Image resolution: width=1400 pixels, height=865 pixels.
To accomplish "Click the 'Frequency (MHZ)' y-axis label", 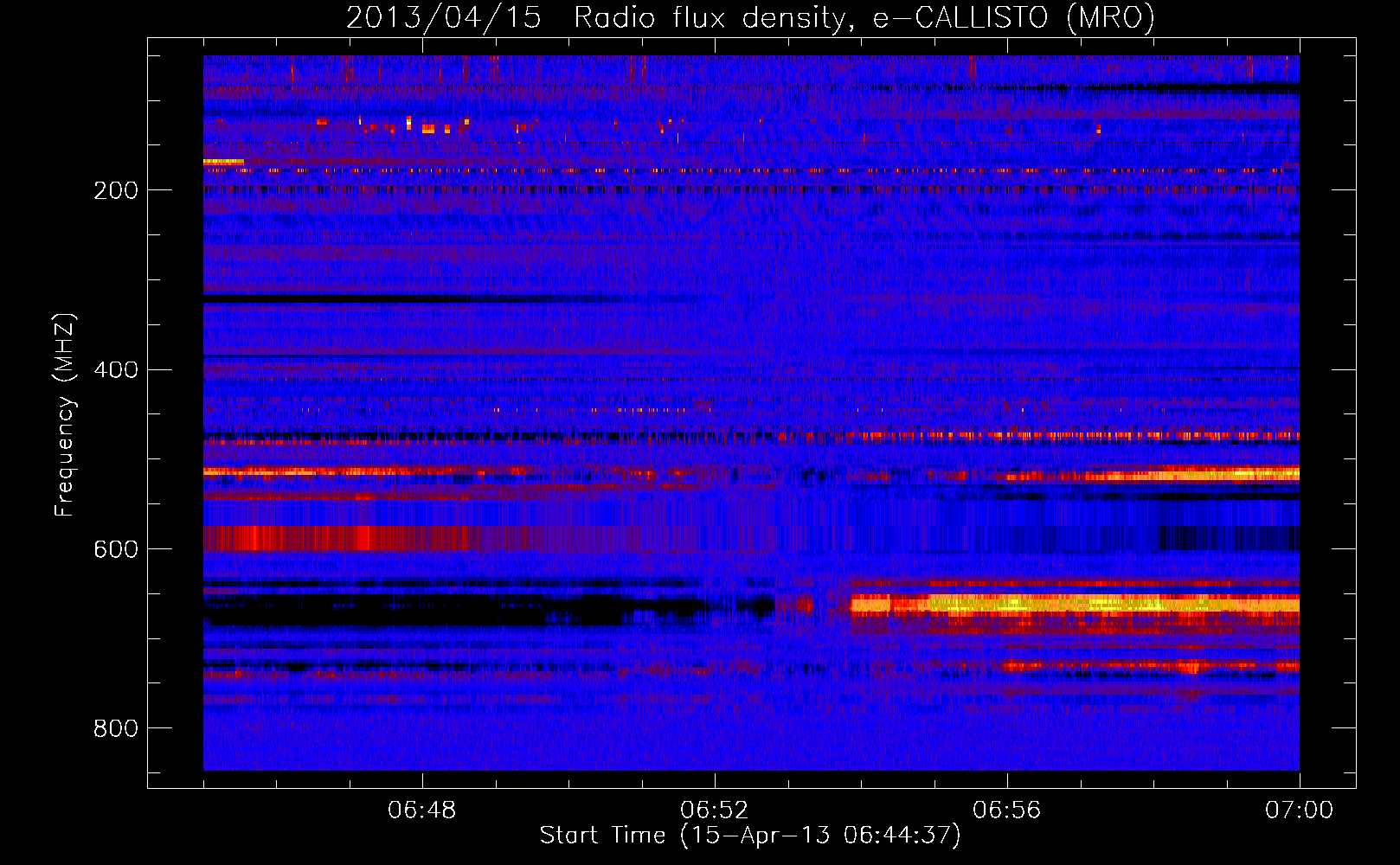I will point(64,415).
